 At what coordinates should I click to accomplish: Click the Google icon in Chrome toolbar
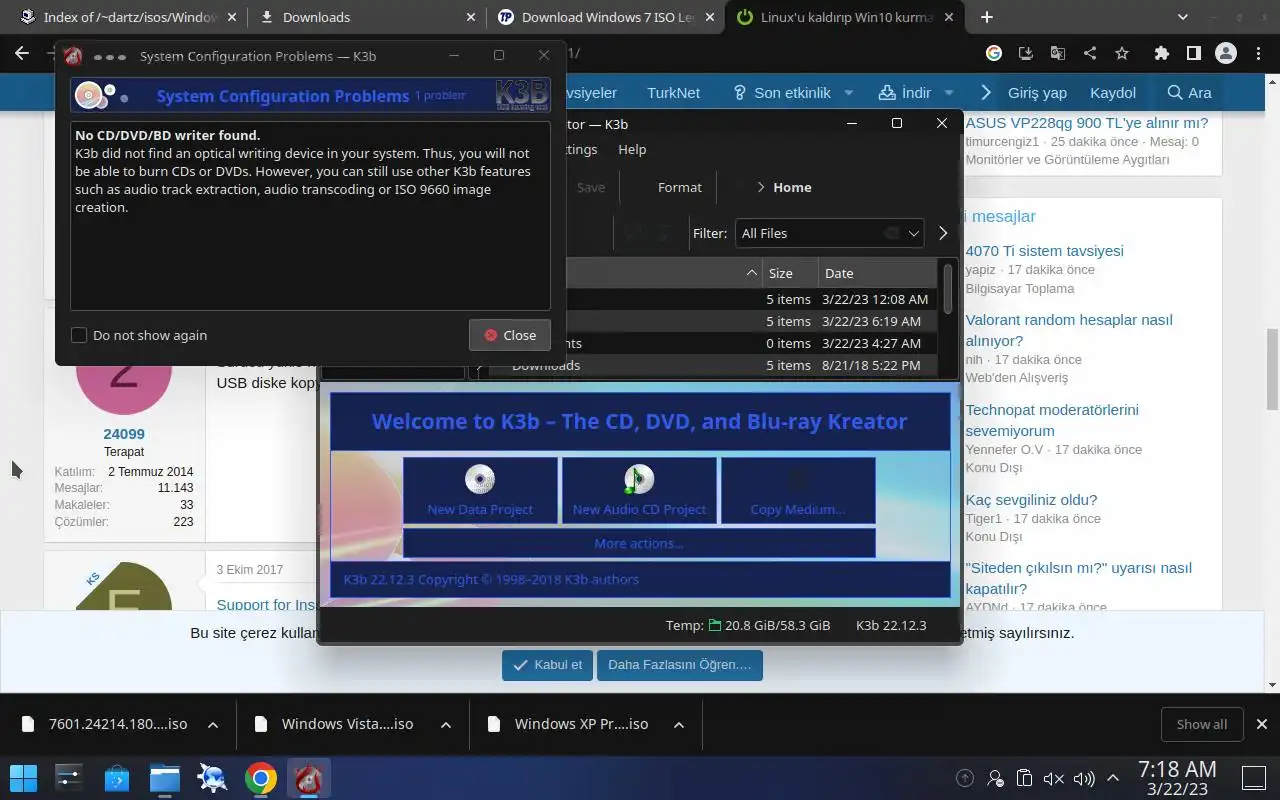pyautogui.click(x=993, y=53)
